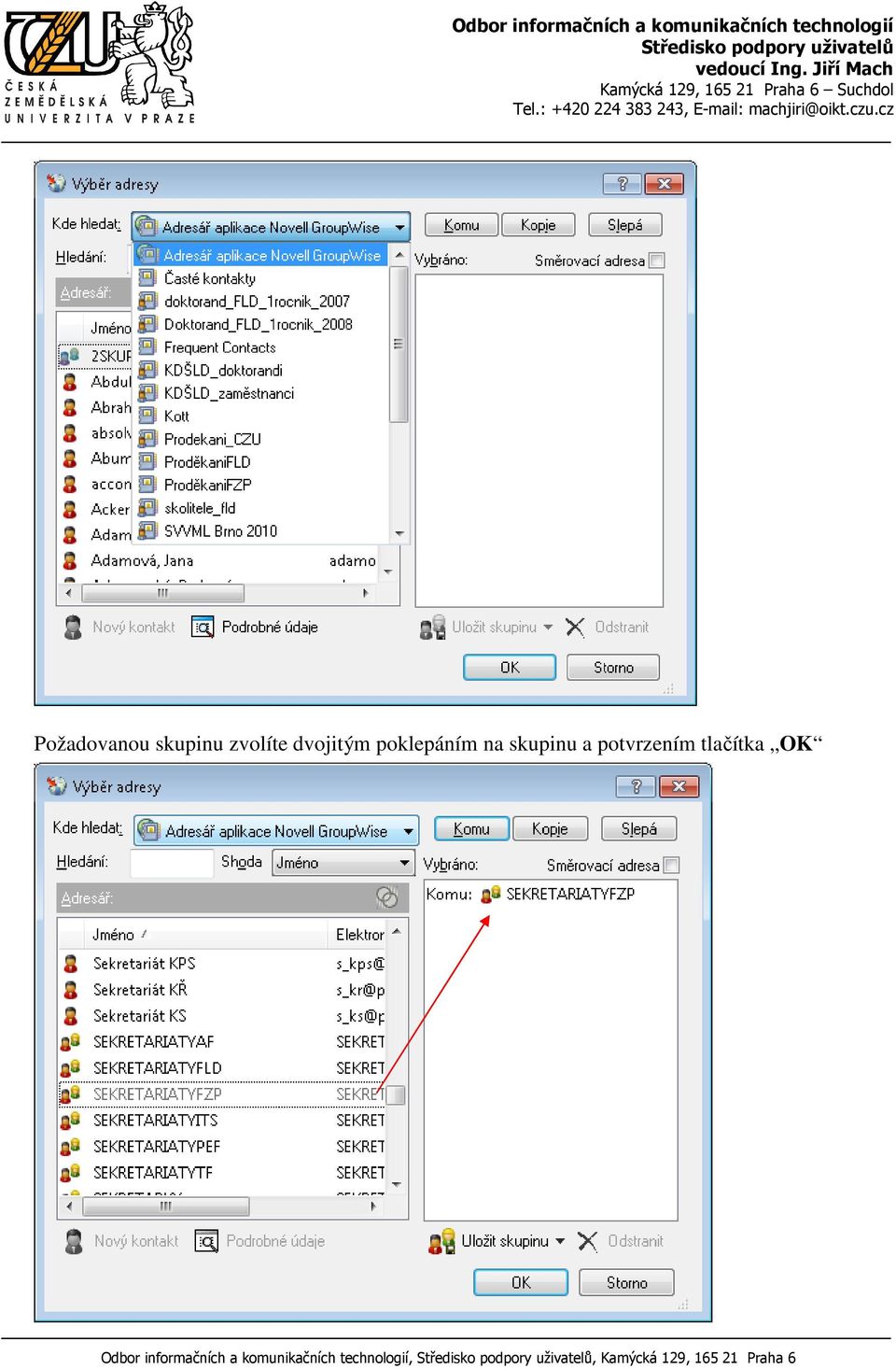This screenshot has width=896, height=1369.
Task: Choose the Časté kontakty address book icon
Action: [147, 278]
